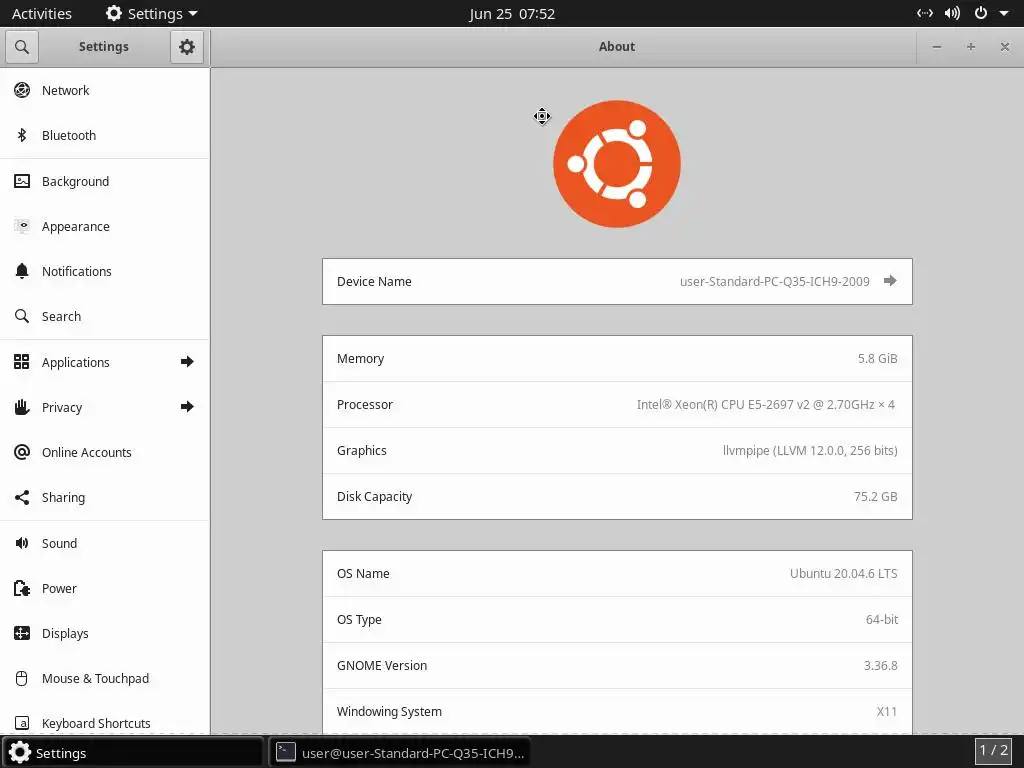This screenshot has height=768, width=1024.
Task: Click the Keyboard Shortcuts icon
Action: pos(22,723)
